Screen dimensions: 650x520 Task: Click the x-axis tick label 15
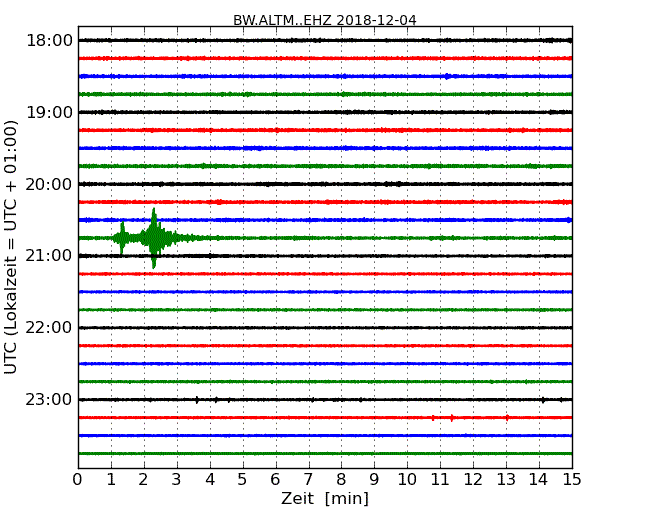pos(572,480)
